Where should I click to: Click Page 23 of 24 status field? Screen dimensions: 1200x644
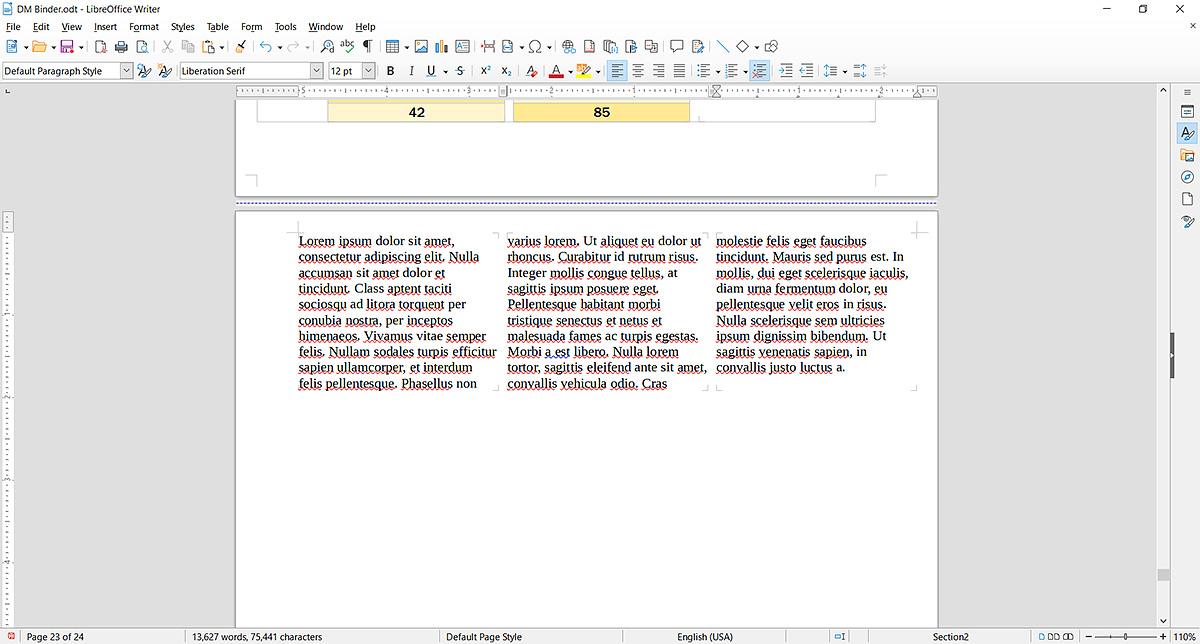click(x=55, y=636)
